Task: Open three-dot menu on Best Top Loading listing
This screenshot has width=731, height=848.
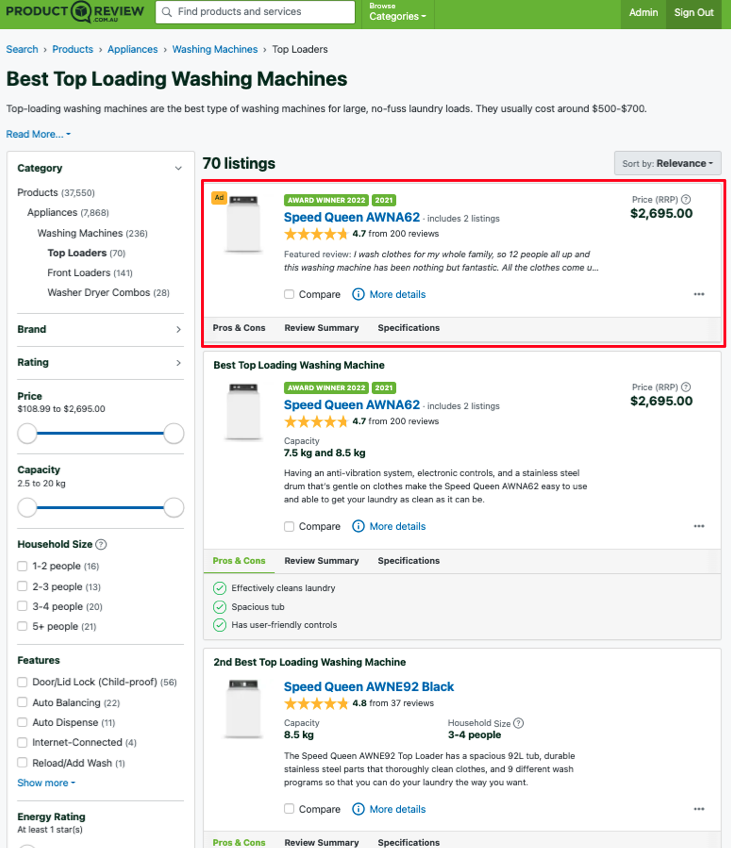Action: (x=699, y=526)
